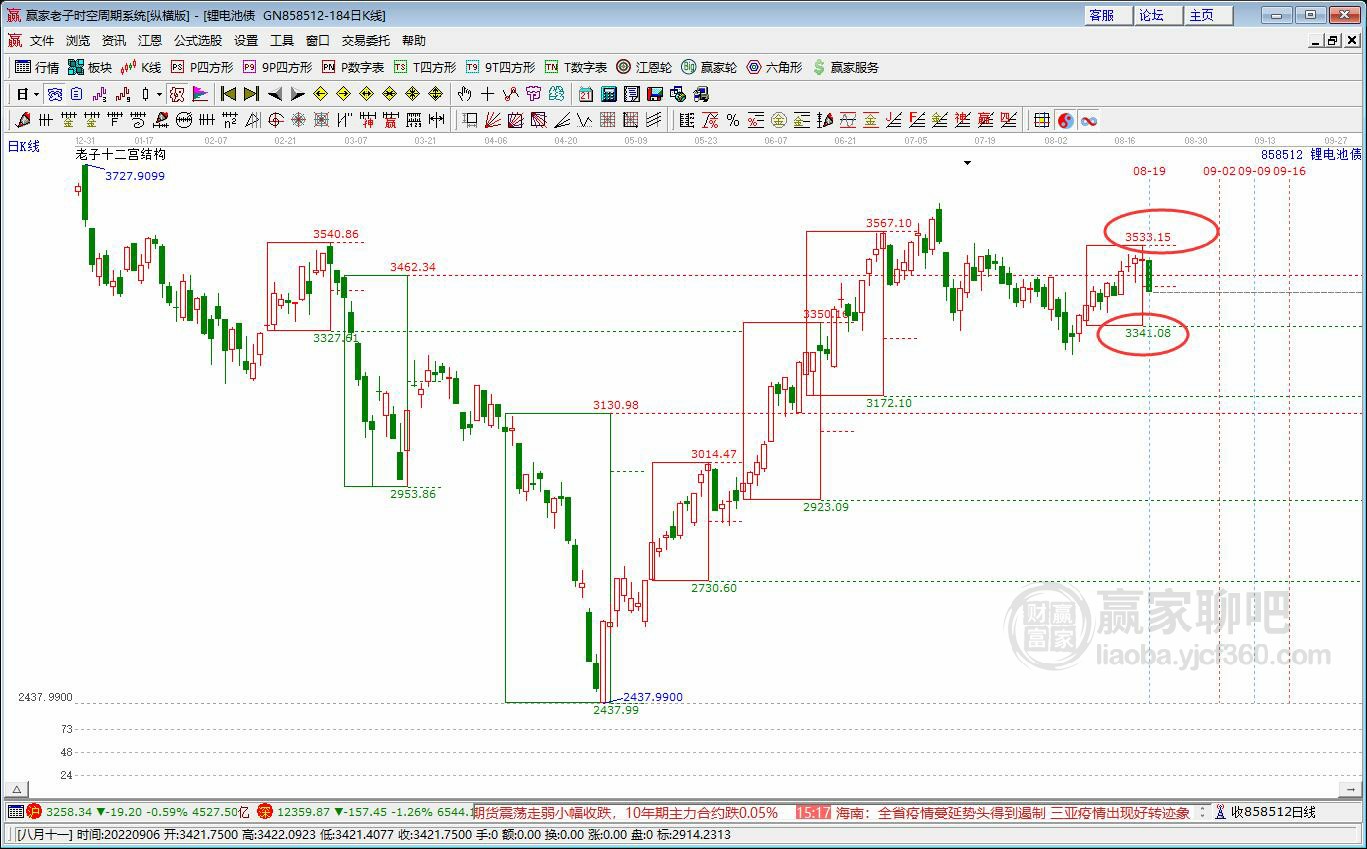Open the 交易委托 menu
The height and width of the screenshot is (849, 1367).
click(366, 41)
